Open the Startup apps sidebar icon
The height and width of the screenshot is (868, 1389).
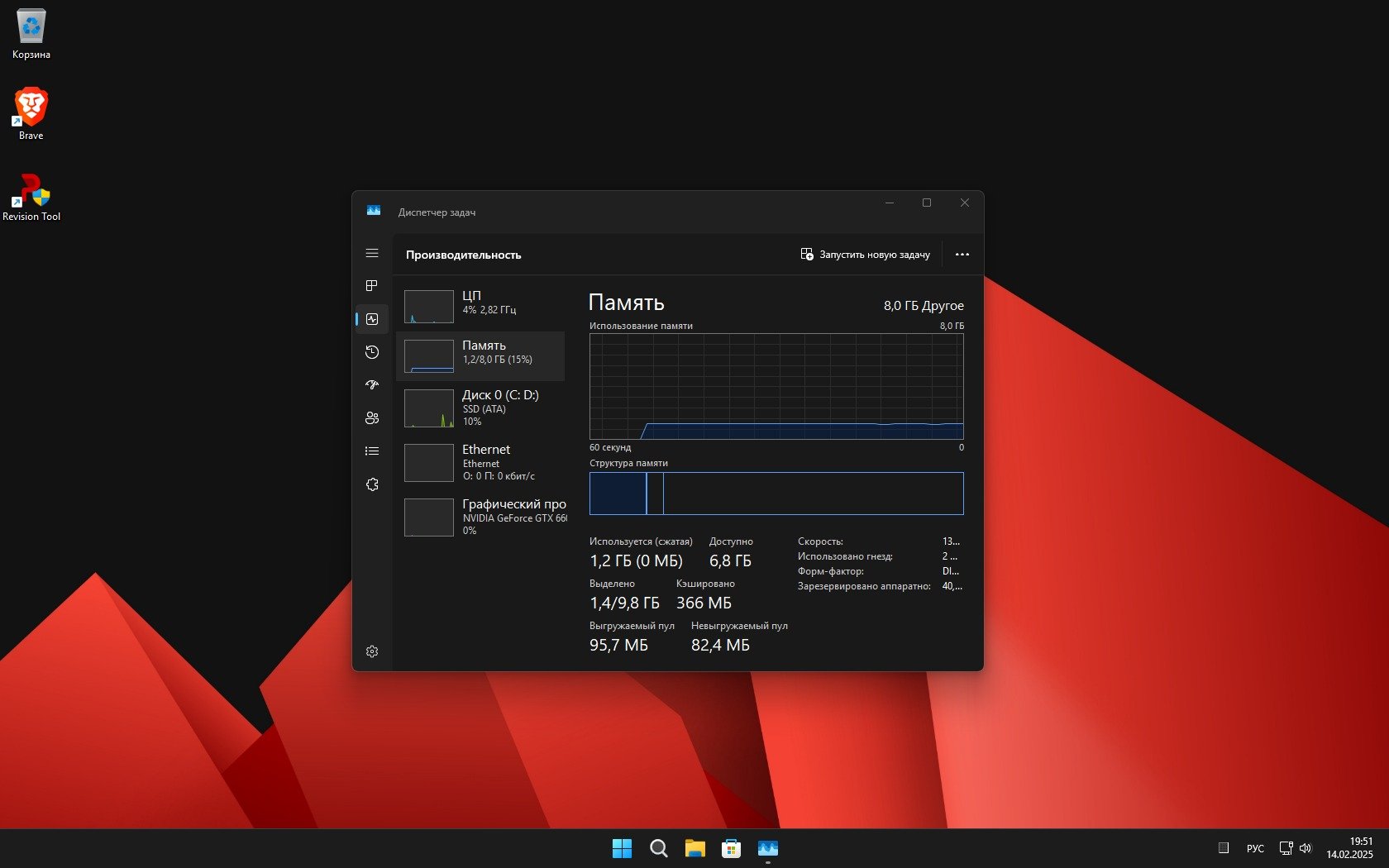pyautogui.click(x=372, y=385)
